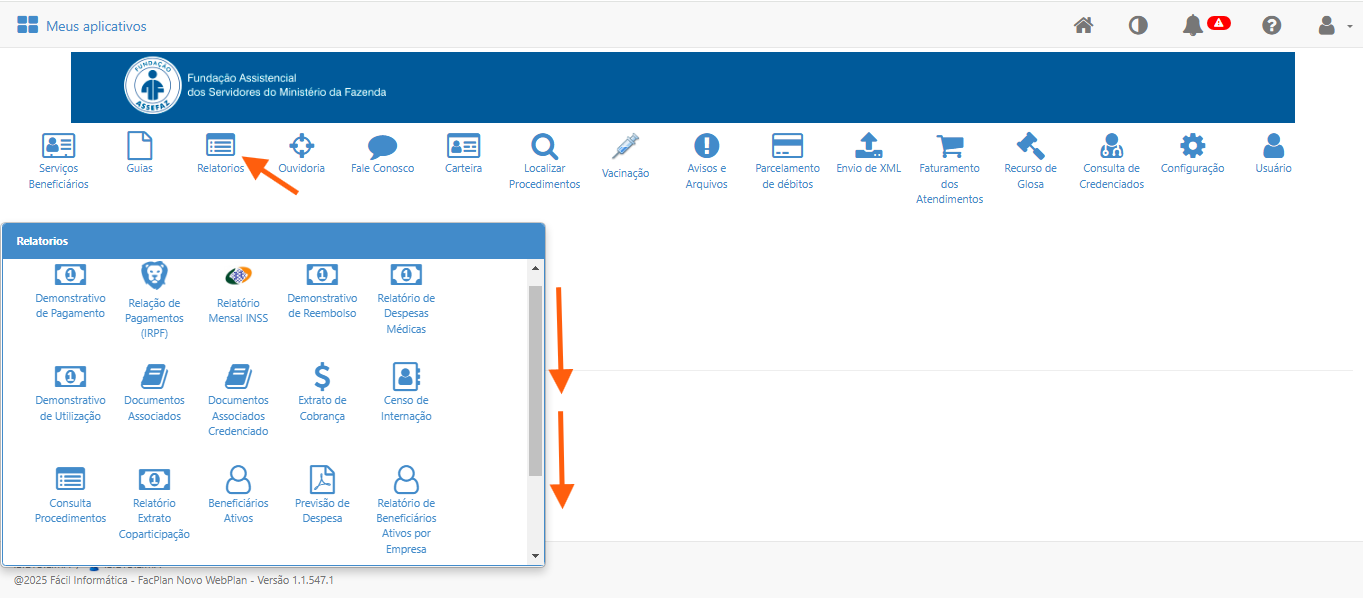Click the Relatorios panel header

click(274, 241)
